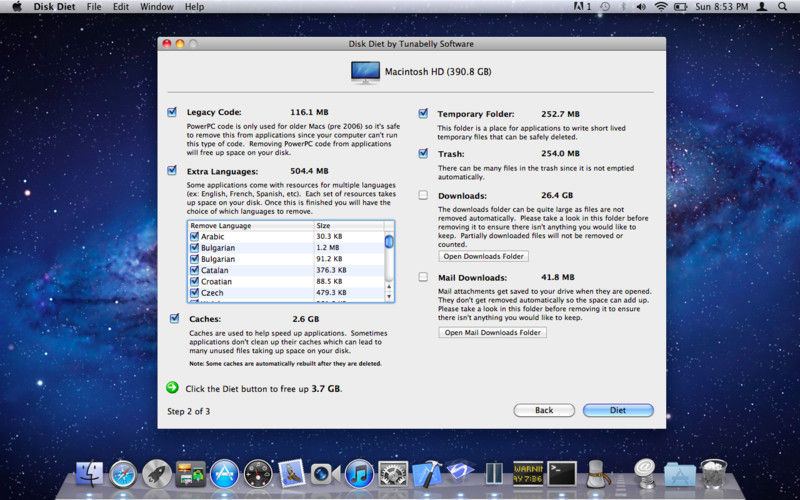Launch Safari from the dock
This screenshot has width=800, height=500.
123,474
